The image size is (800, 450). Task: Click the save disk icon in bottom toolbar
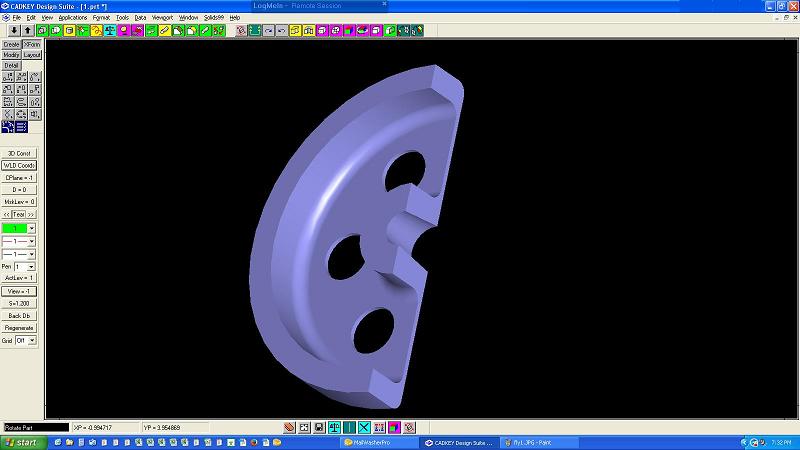tap(319, 427)
